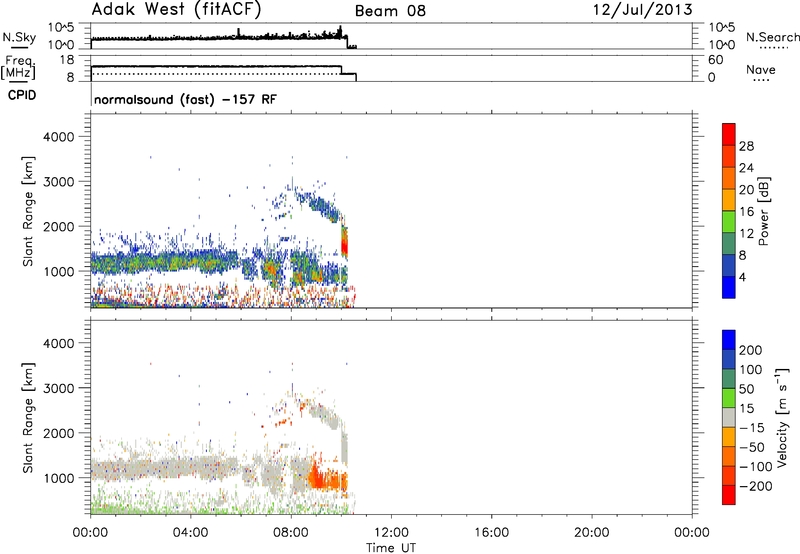
Task: Click the blue 4 dB Power color segment
Action: pos(729,287)
